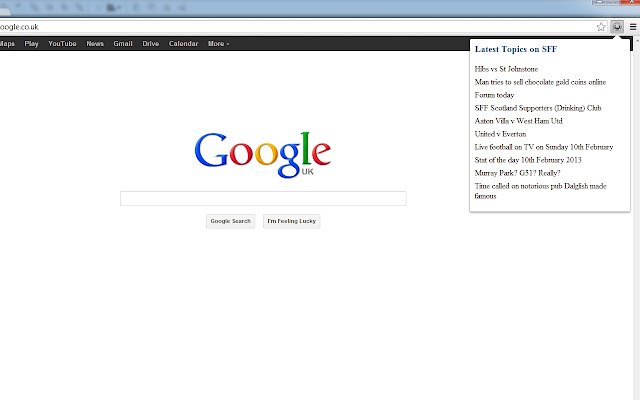The width and height of the screenshot is (640, 400).
Task: Open Maps in the Google bar
Action: (7, 44)
